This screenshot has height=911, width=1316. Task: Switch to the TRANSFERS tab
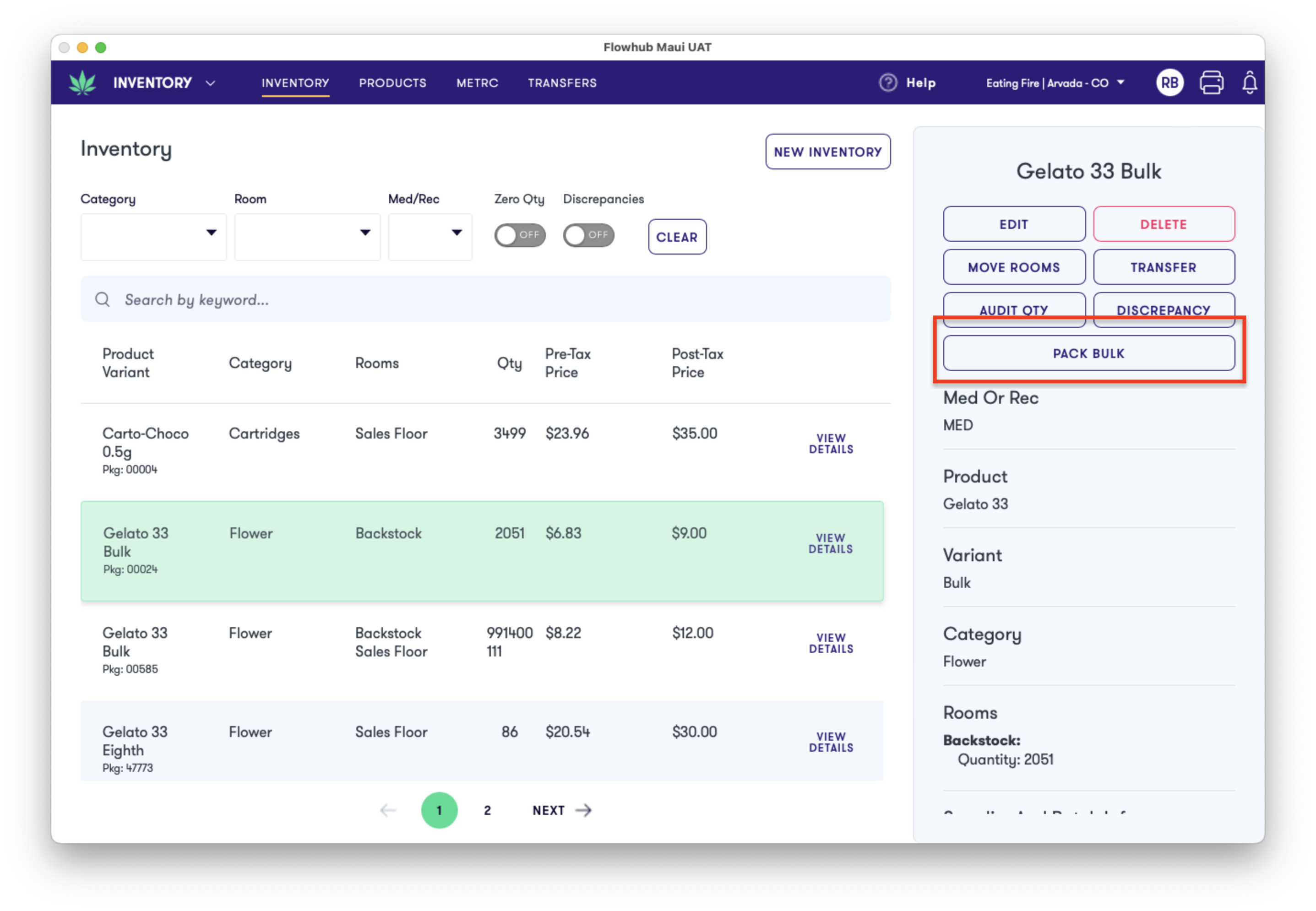[562, 83]
